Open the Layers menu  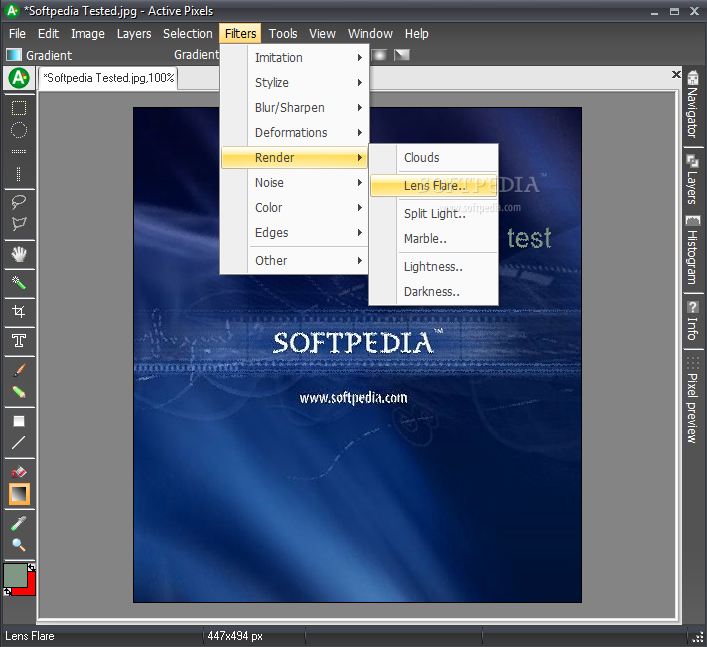click(x=134, y=34)
